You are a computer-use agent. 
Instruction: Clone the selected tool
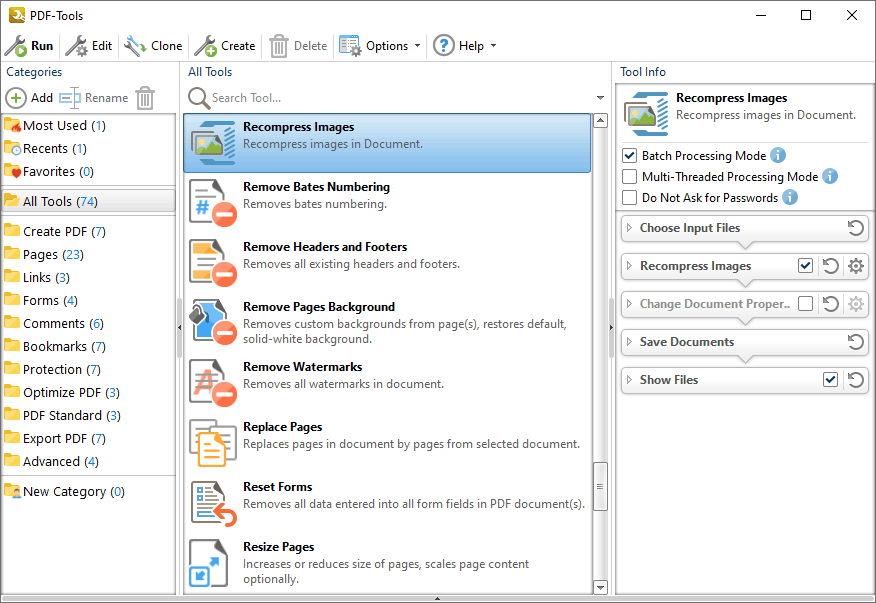(x=154, y=46)
